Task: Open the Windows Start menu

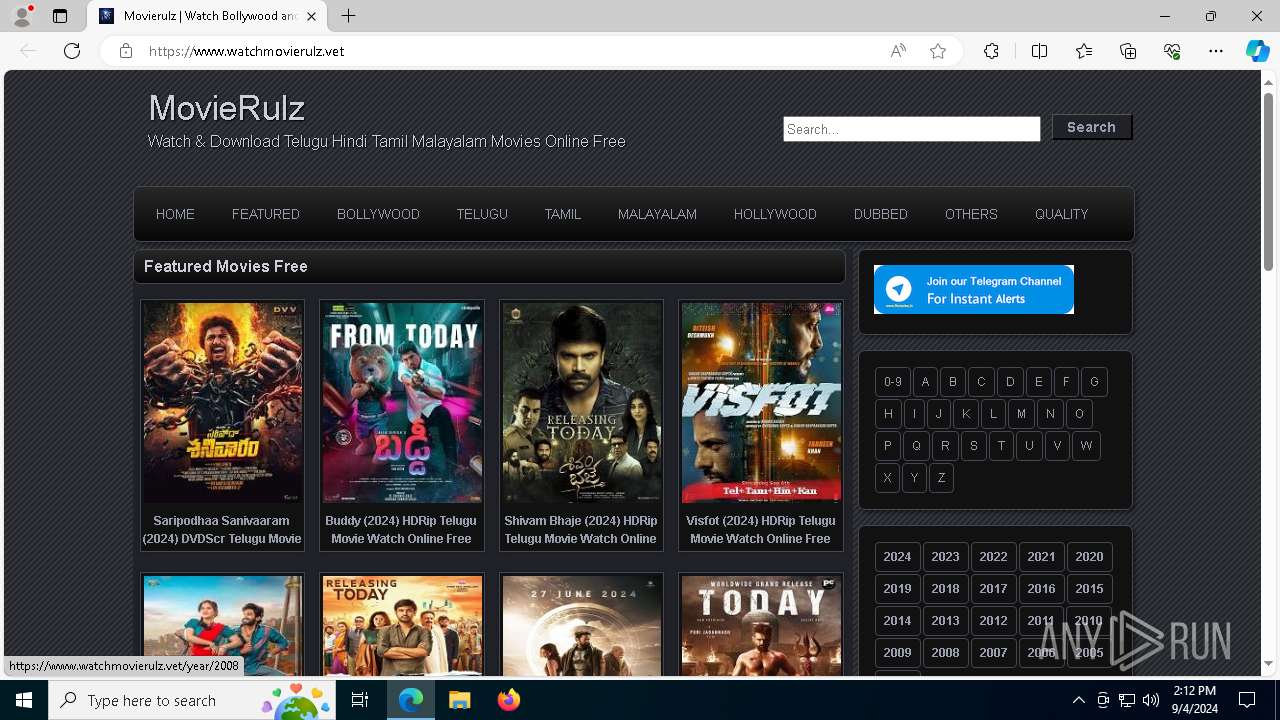Action: coord(24,700)
